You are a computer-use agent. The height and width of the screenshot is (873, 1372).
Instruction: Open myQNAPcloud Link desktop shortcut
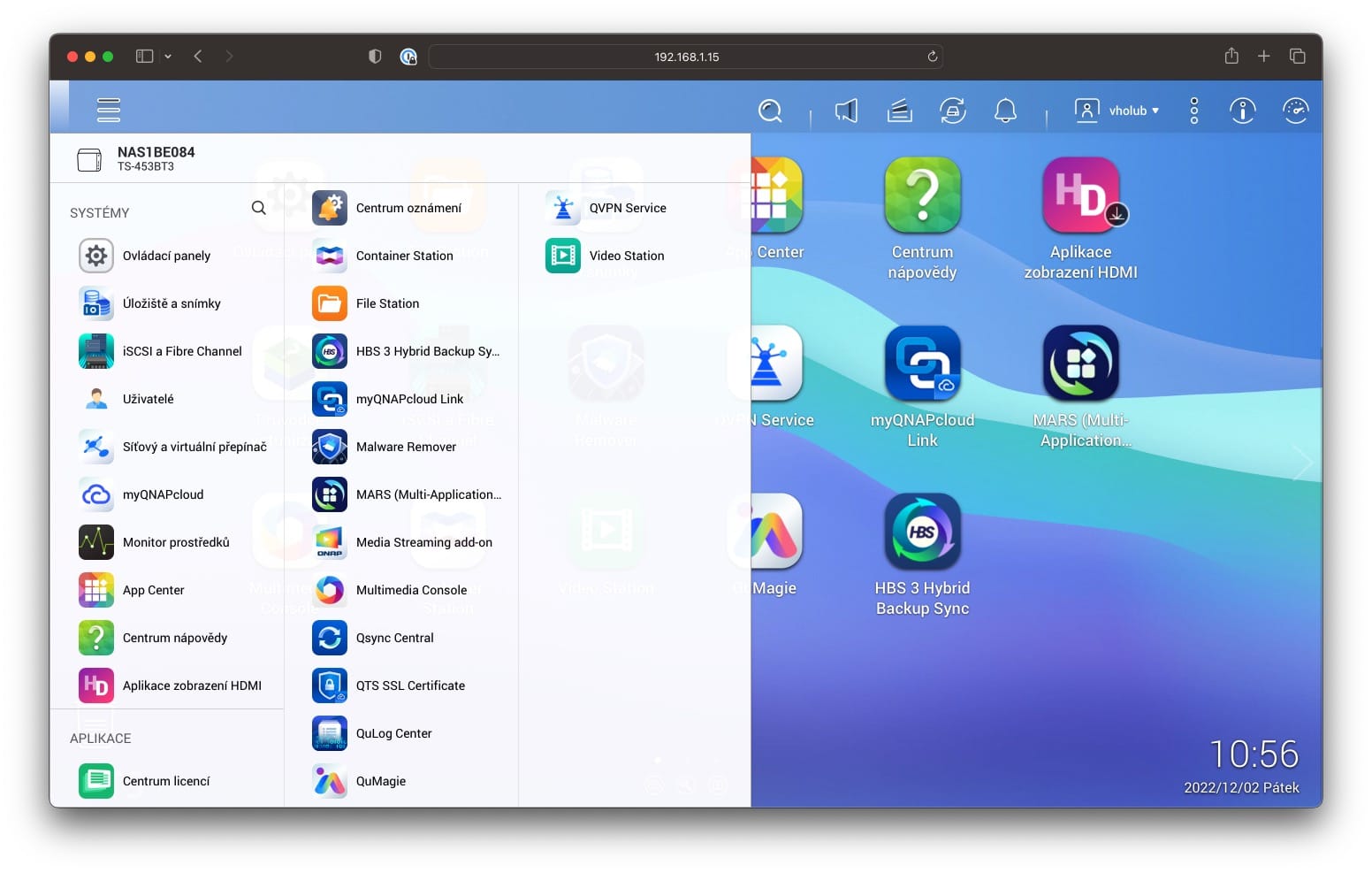tap(922, 364)
